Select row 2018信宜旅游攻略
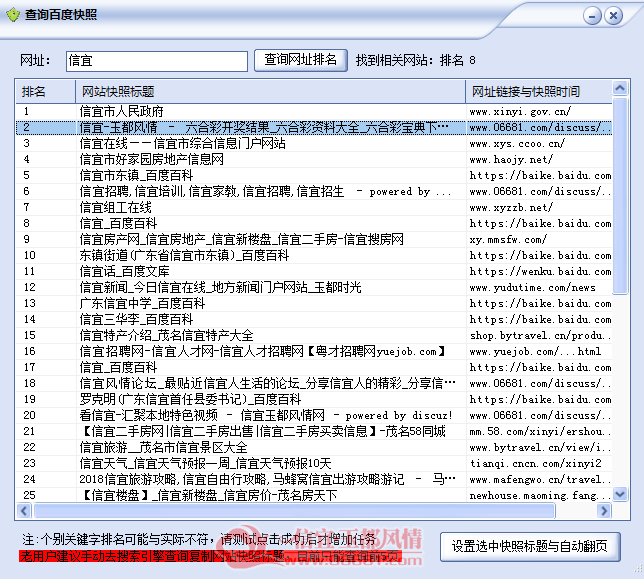Image resolution: width=644 pixels, height=579 pixels. (314, 480)
